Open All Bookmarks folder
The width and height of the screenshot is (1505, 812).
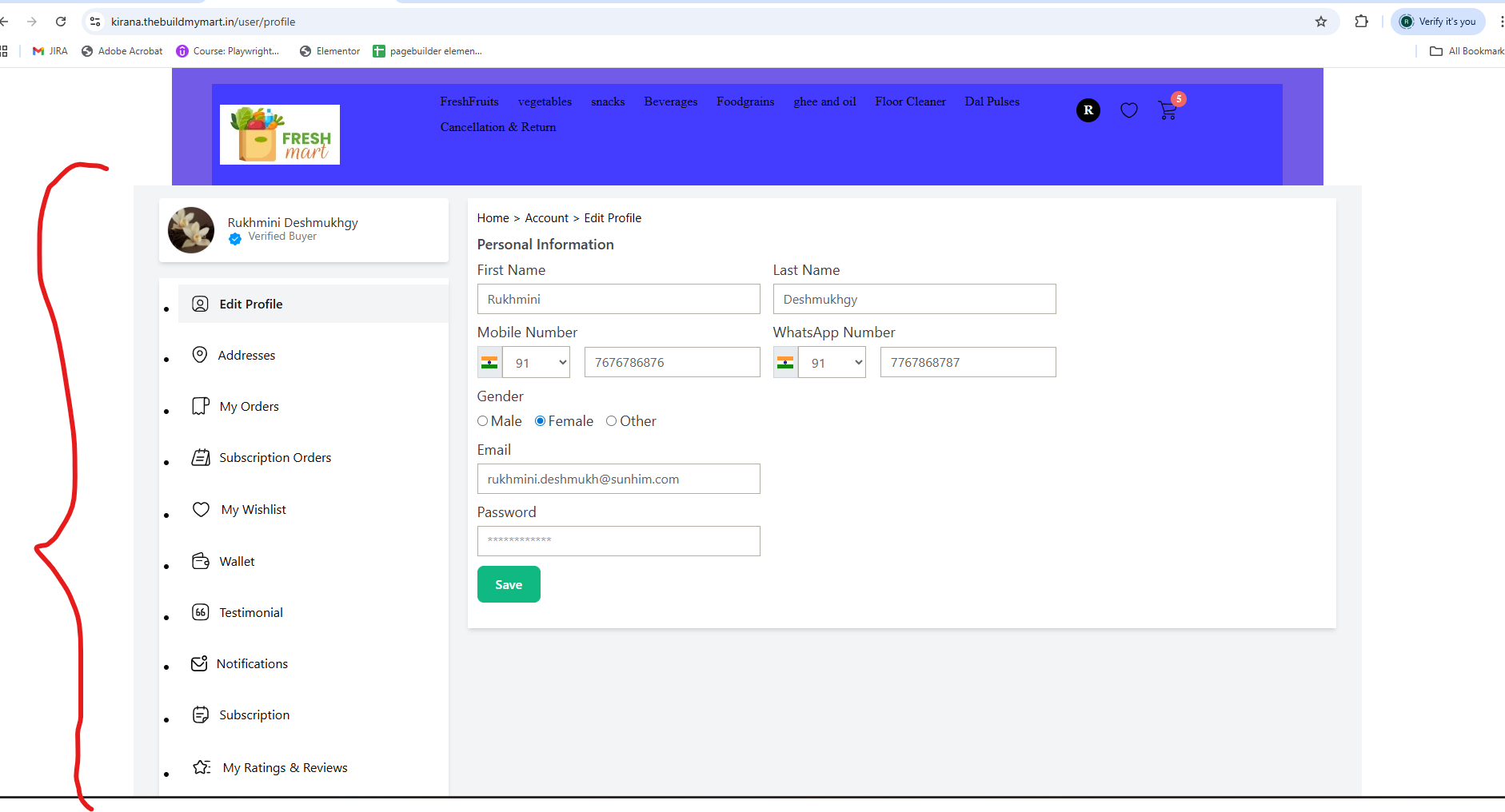(1467, 51)
